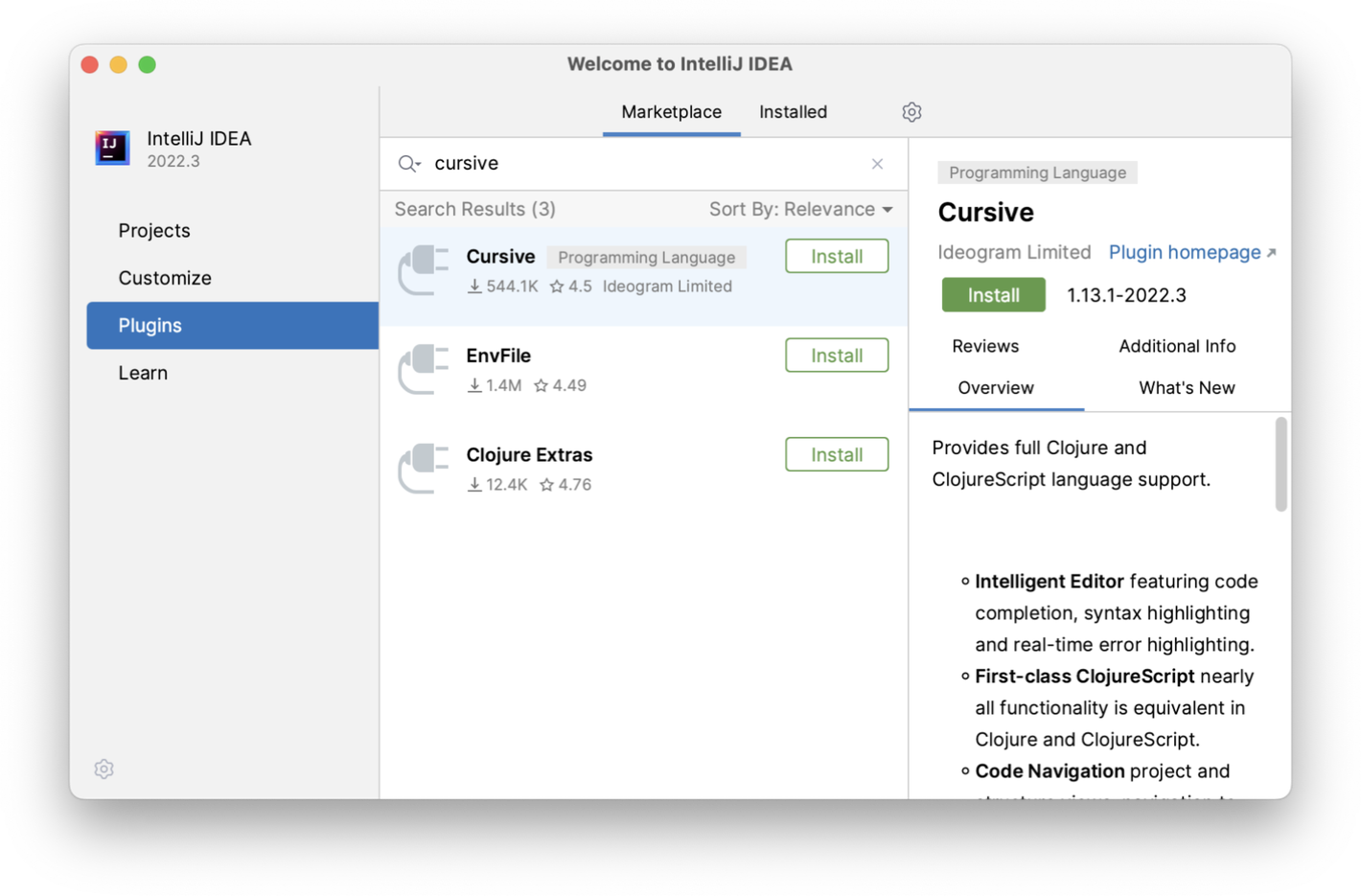This screenshot has height=896, width=1361.
Task: Click the Code Navigation bullet text
Action: [x=1050, y=771]
